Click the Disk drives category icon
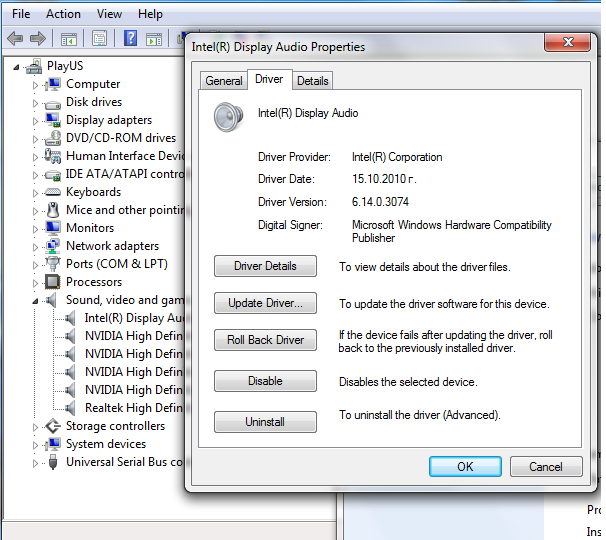Viewport: 606px width, 540px height. [x=53, y=104]
